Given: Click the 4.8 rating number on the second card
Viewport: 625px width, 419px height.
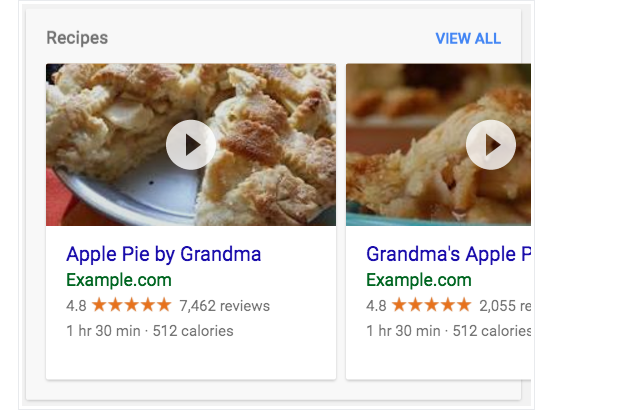Looking at the screenshot, I should (x=376, y=306).
